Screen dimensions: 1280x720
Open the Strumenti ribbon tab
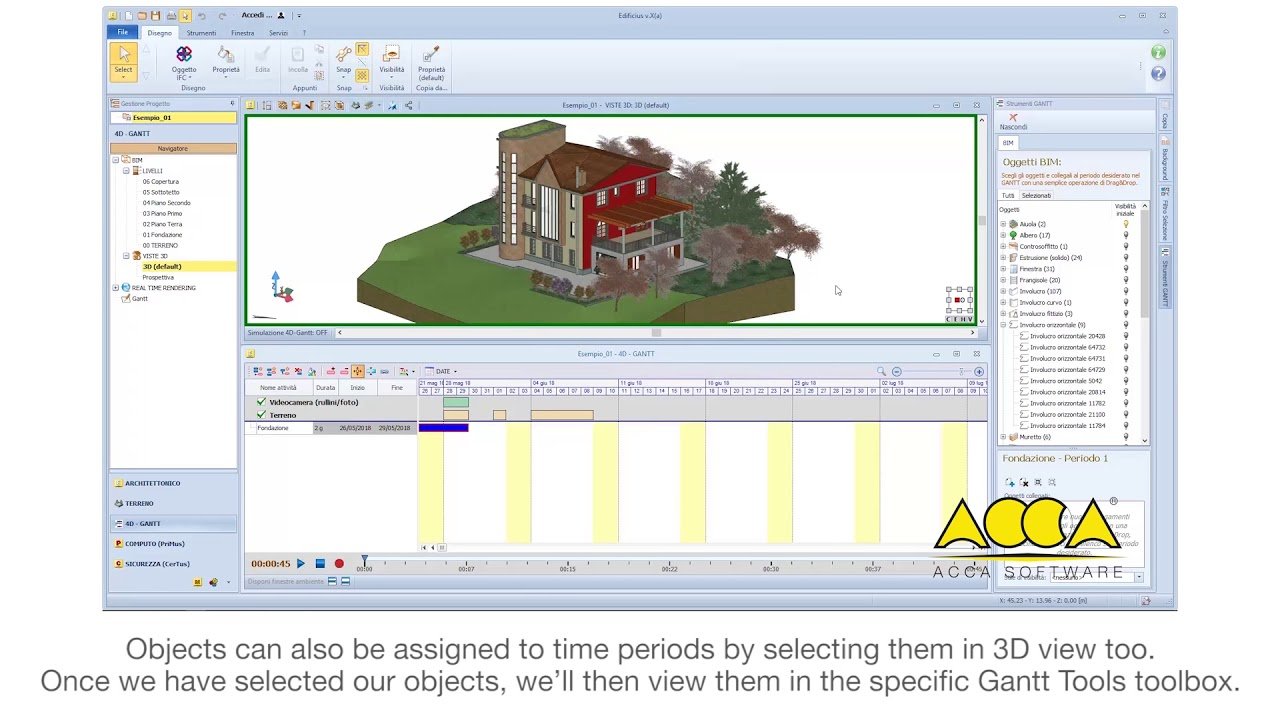(201, 33)
